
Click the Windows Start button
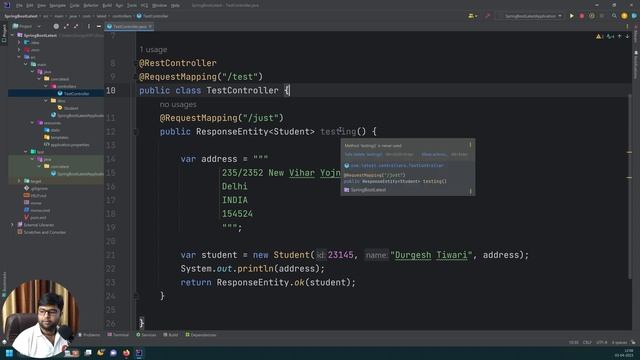click(9, 353)
